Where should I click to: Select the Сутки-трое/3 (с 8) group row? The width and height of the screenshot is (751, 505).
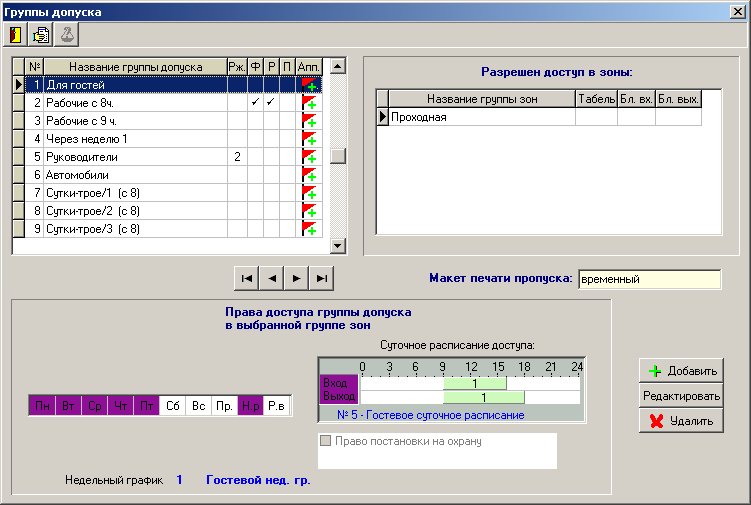(x=168, y=229)
